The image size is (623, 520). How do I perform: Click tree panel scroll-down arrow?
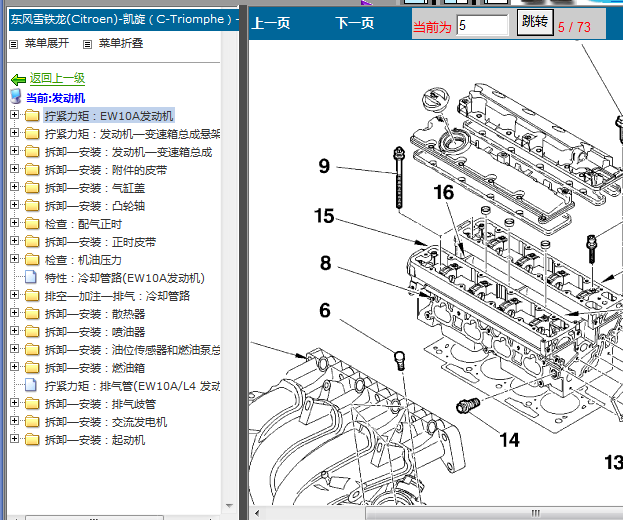point(229,506)
